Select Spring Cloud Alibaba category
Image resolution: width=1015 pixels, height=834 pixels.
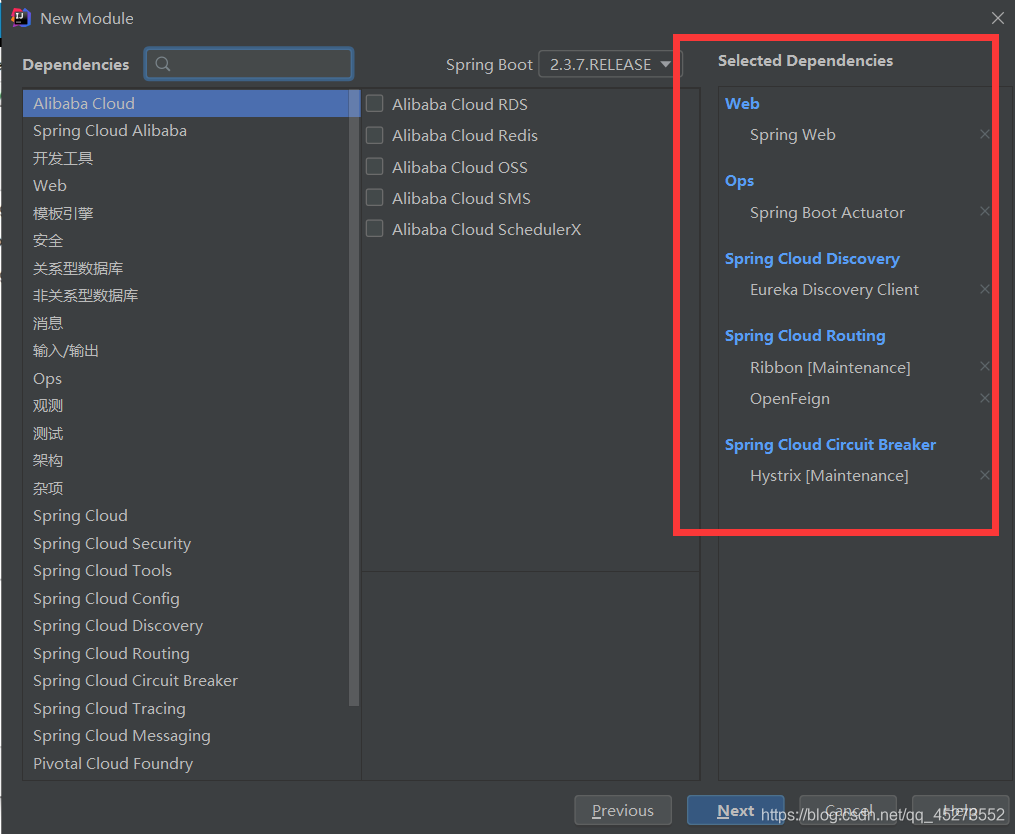pos(186,131)
